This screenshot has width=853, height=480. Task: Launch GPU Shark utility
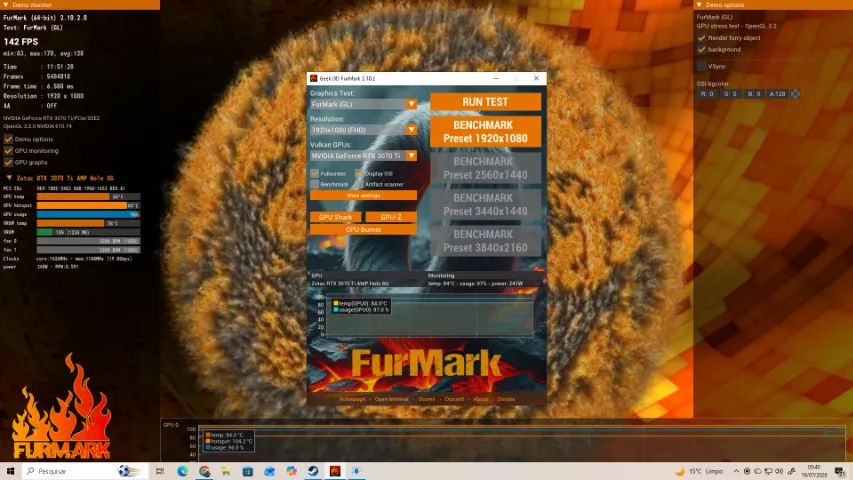[x=335, y=217]
